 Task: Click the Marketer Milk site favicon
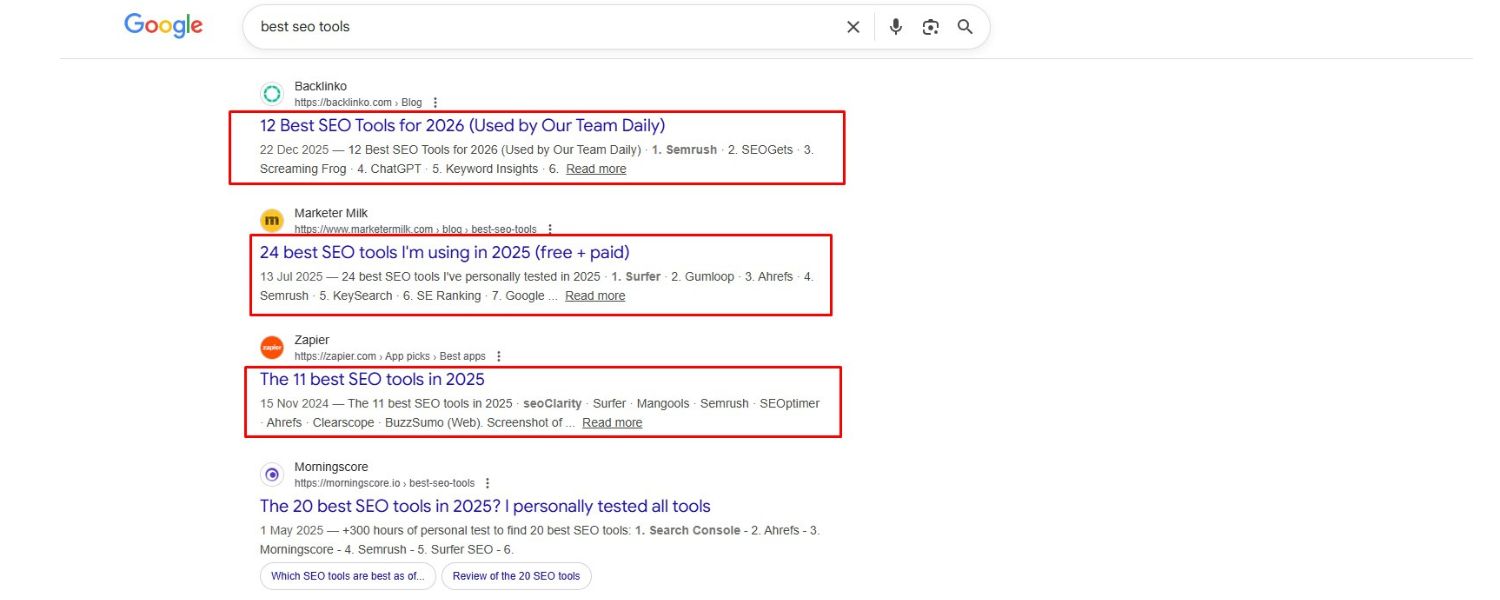coord(272,220)
